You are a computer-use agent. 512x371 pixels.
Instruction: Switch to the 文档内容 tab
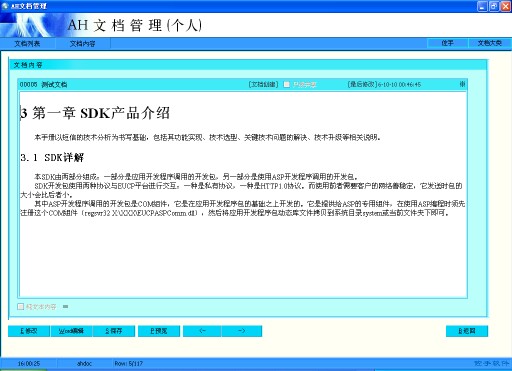pyautogui.click(x=82, y=44)
